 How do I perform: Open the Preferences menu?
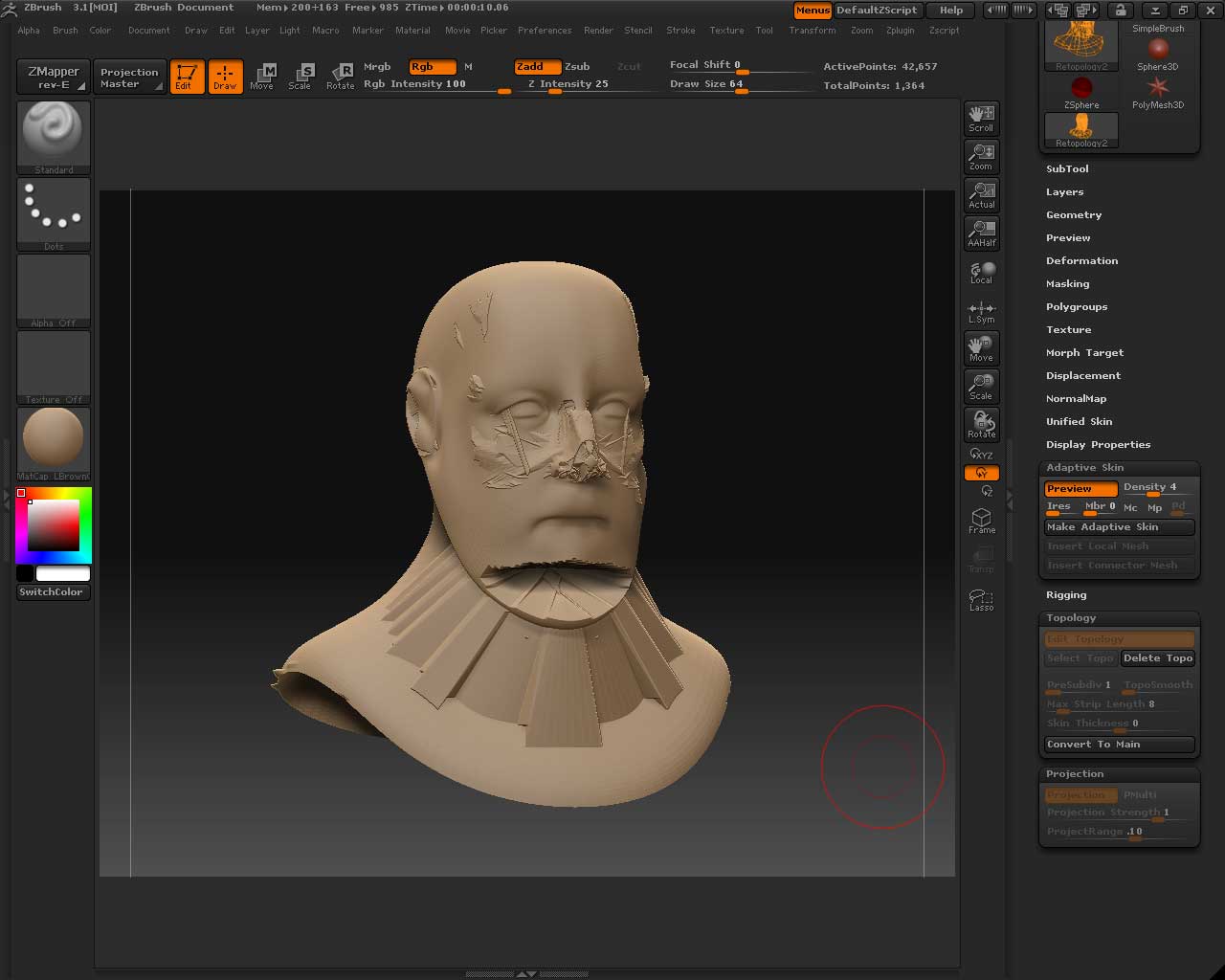click(x=544, y=31)
